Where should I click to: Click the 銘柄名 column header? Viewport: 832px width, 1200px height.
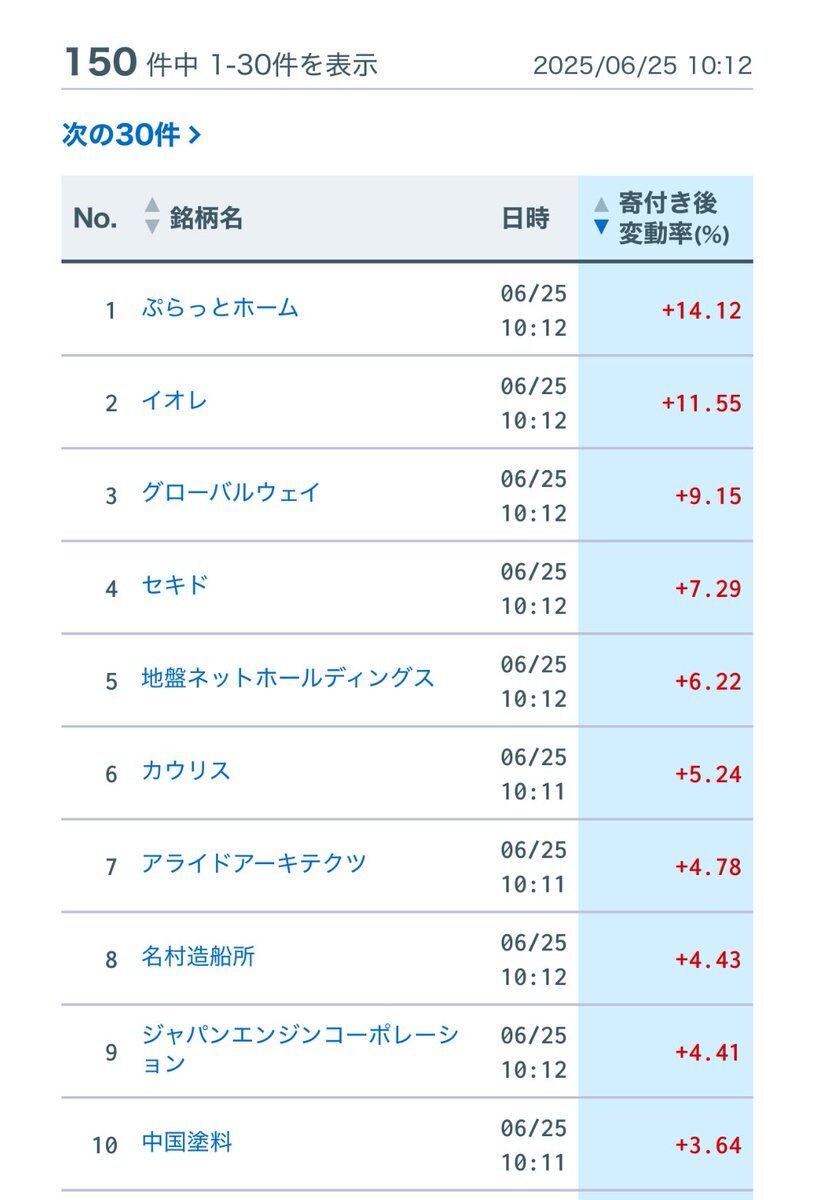[x=206, y=218]
